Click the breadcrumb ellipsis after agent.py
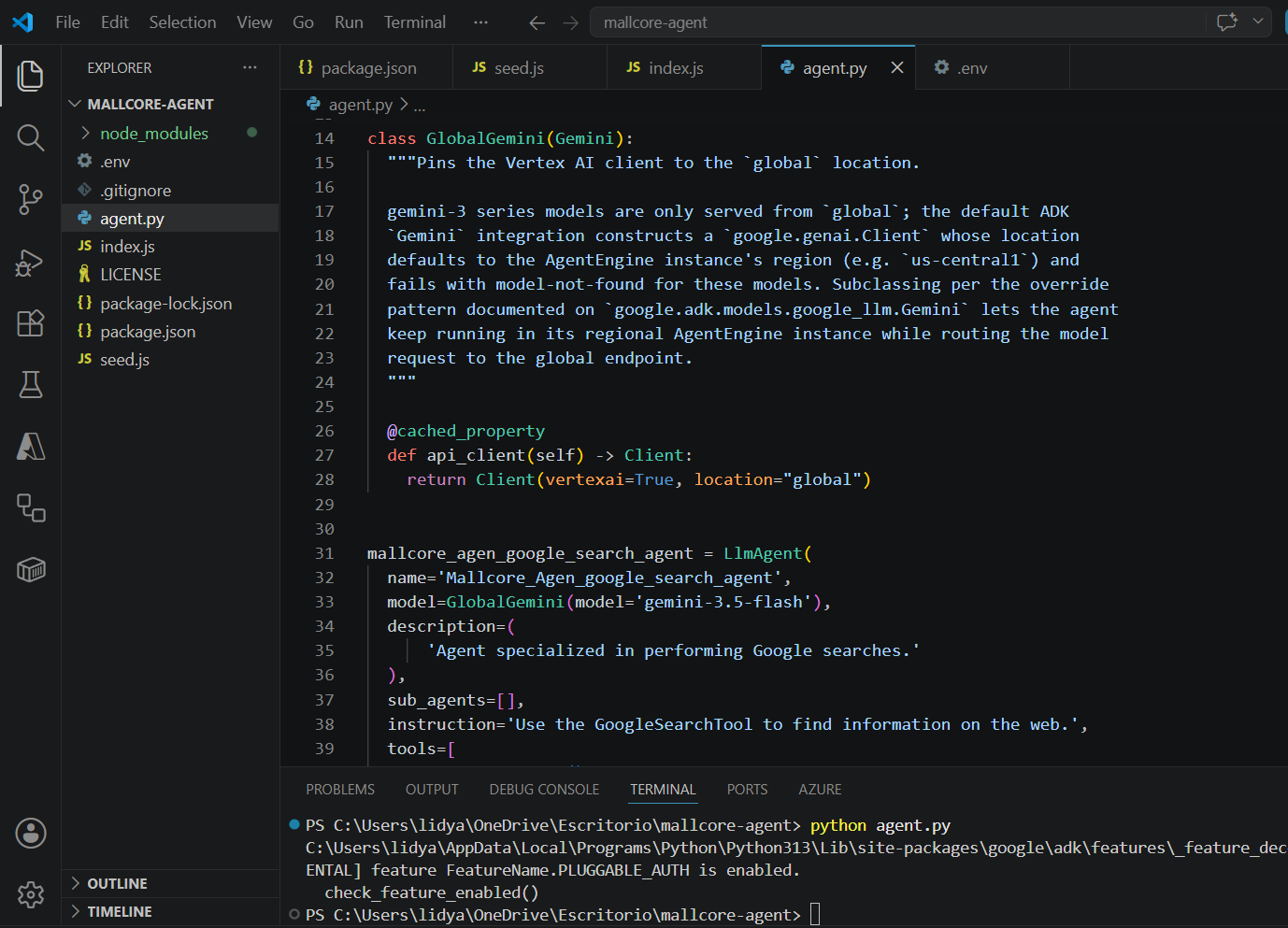Image resolution: width=1288 pixels, height=928 pixels. [420, 106]
